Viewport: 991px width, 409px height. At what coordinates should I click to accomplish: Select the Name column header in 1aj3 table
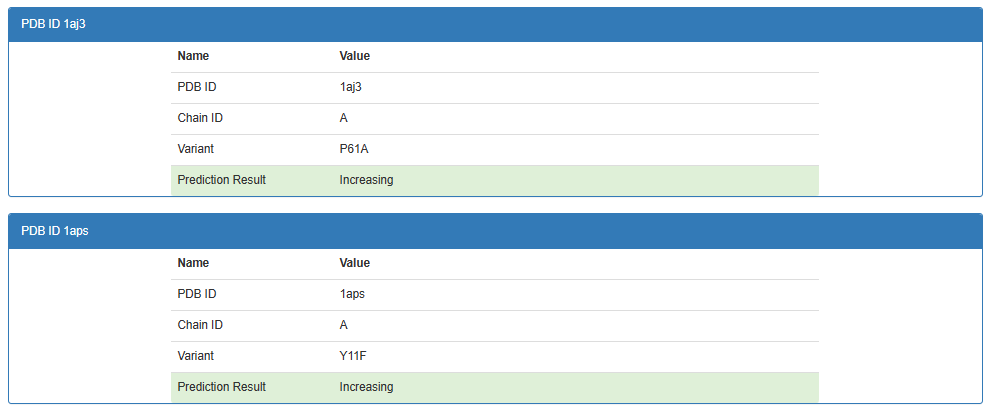pyautogui.click(x=193, y=56)
